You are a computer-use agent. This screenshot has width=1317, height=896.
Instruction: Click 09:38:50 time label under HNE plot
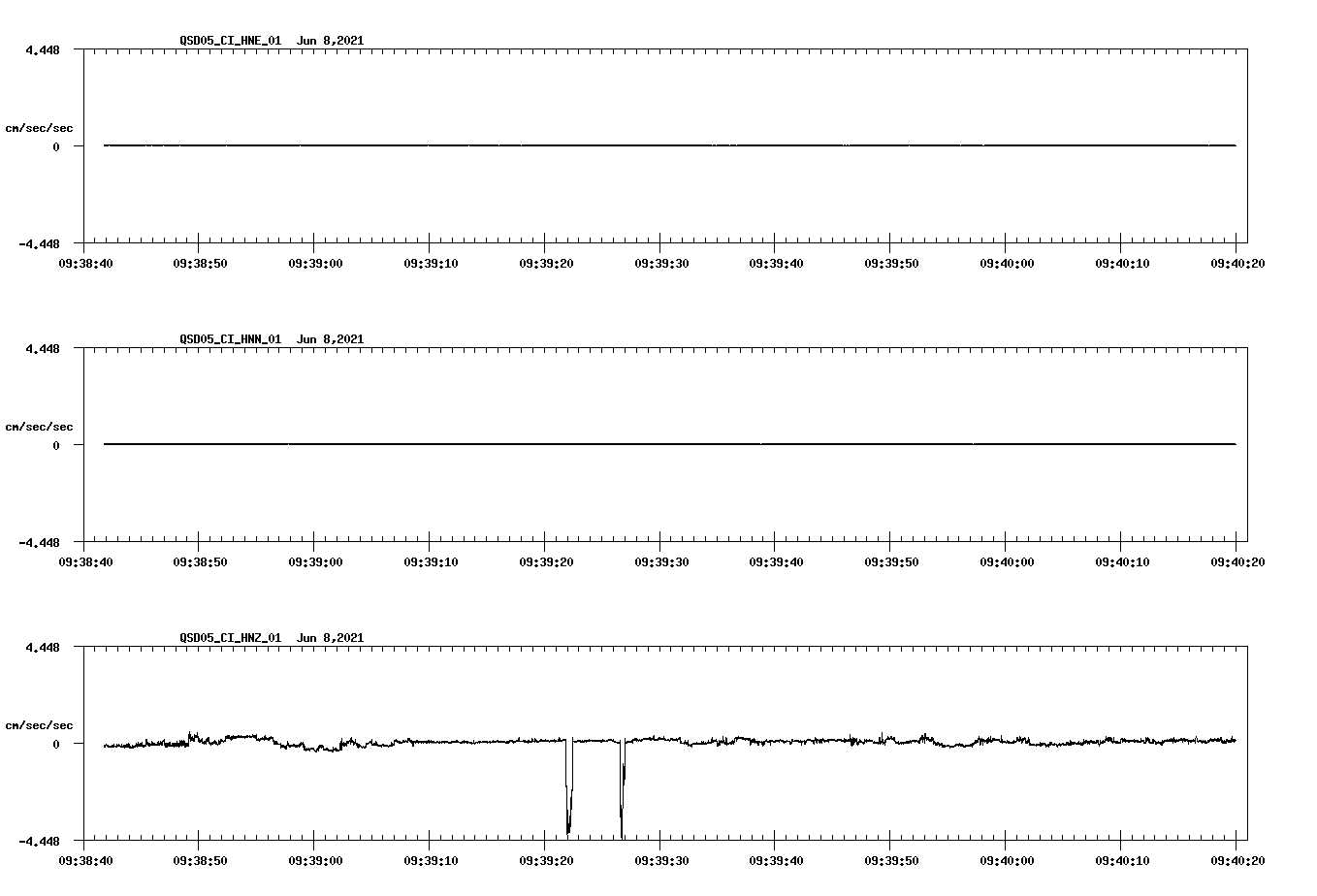pyautogui.click(x=200, y=263)
